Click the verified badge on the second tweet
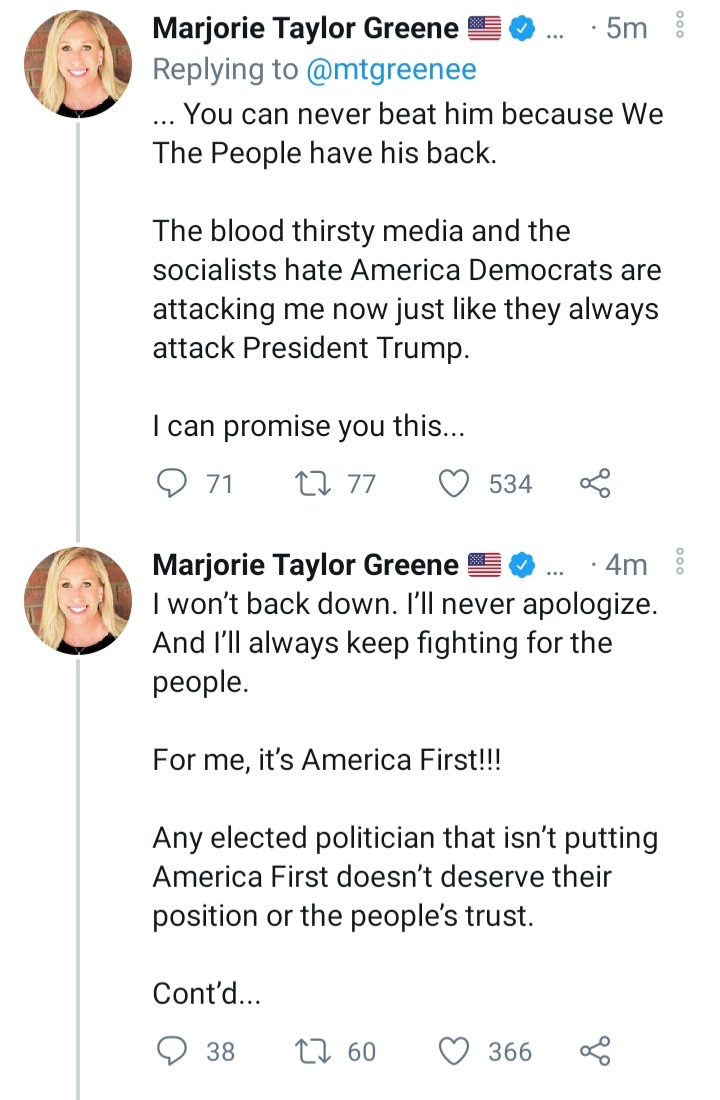Image resolution: width=720 pixels, height=1100 pixels. [x=521, y=565]
